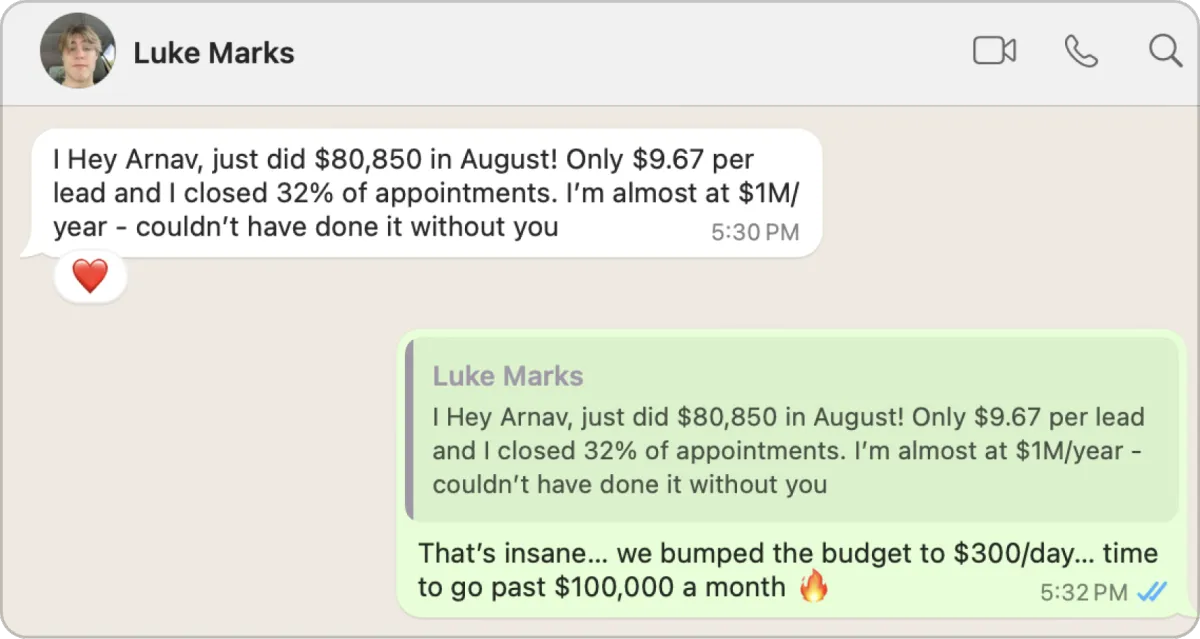Image resolution: width=1200 pixels, height=639 pixels.
Task: Select the 5:30 PM message timestamp
Action: [754, 232]
